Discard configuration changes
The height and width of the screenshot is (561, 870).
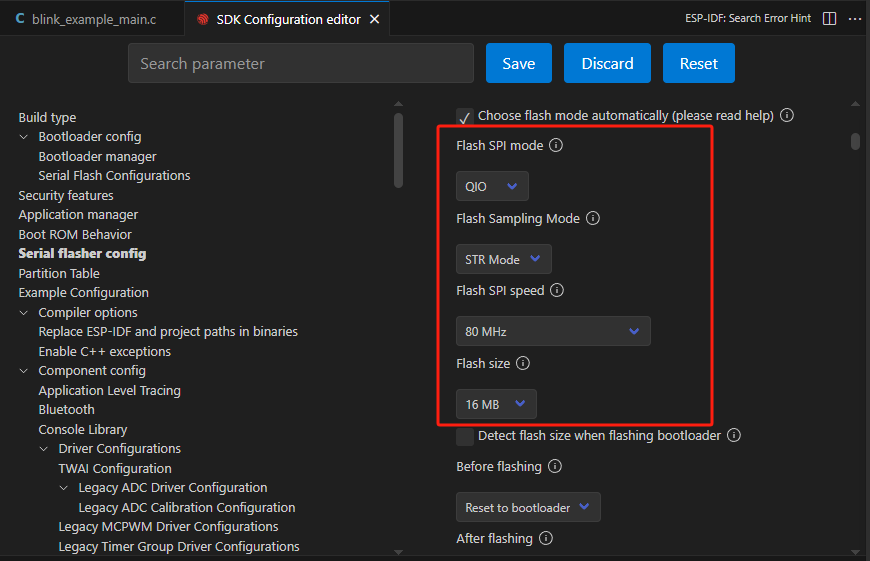tap(607, 63)
